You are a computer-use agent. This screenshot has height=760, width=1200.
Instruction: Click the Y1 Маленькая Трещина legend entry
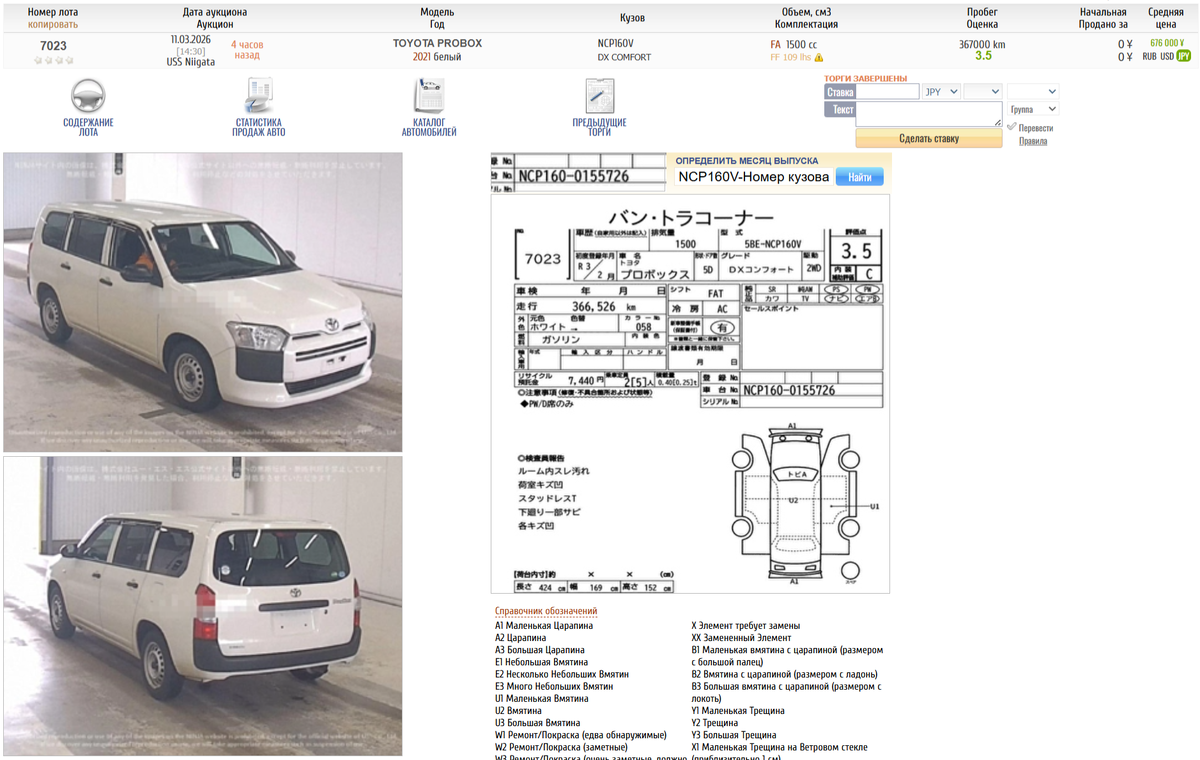tap(738, 711)
